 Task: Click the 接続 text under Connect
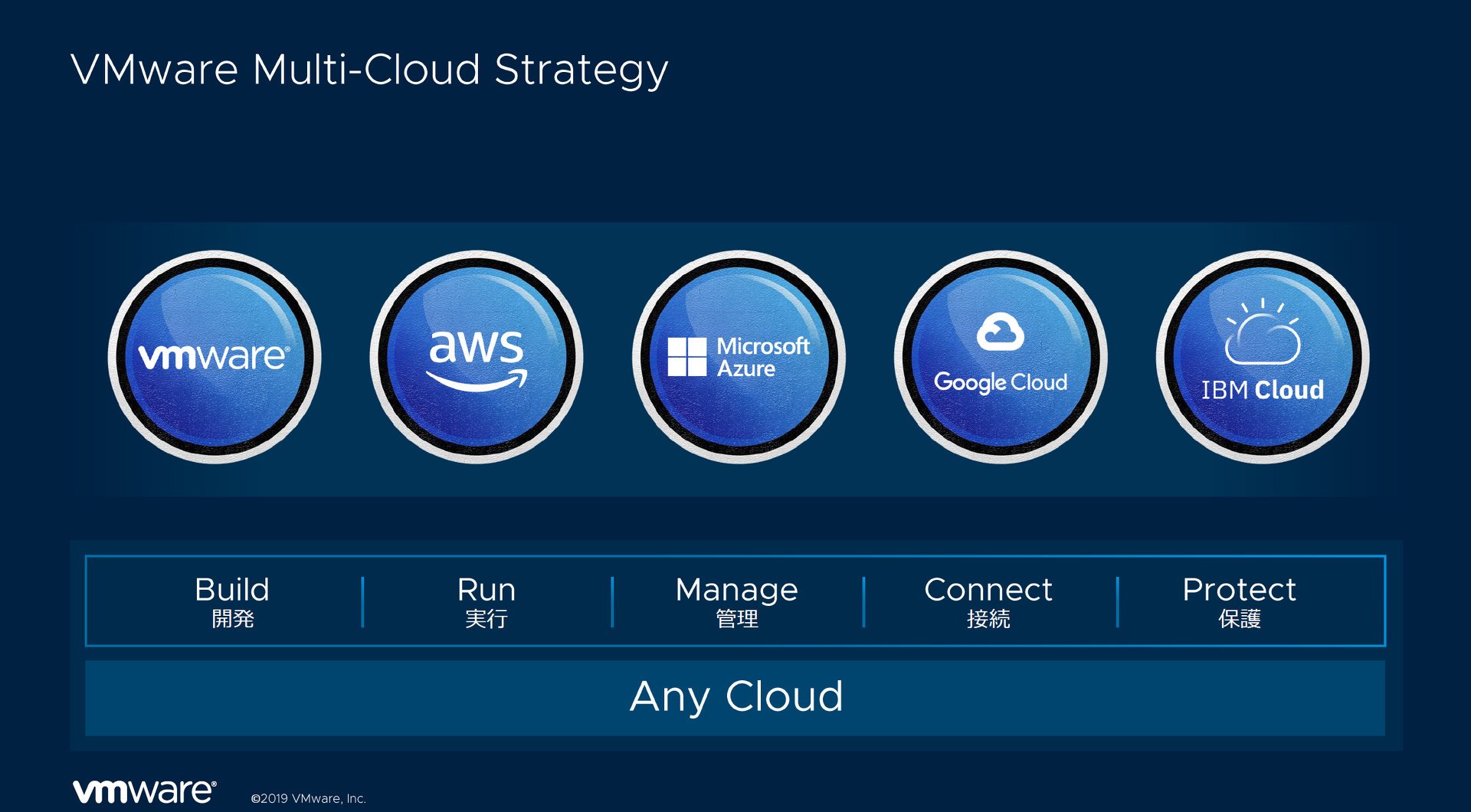[988, 619]
